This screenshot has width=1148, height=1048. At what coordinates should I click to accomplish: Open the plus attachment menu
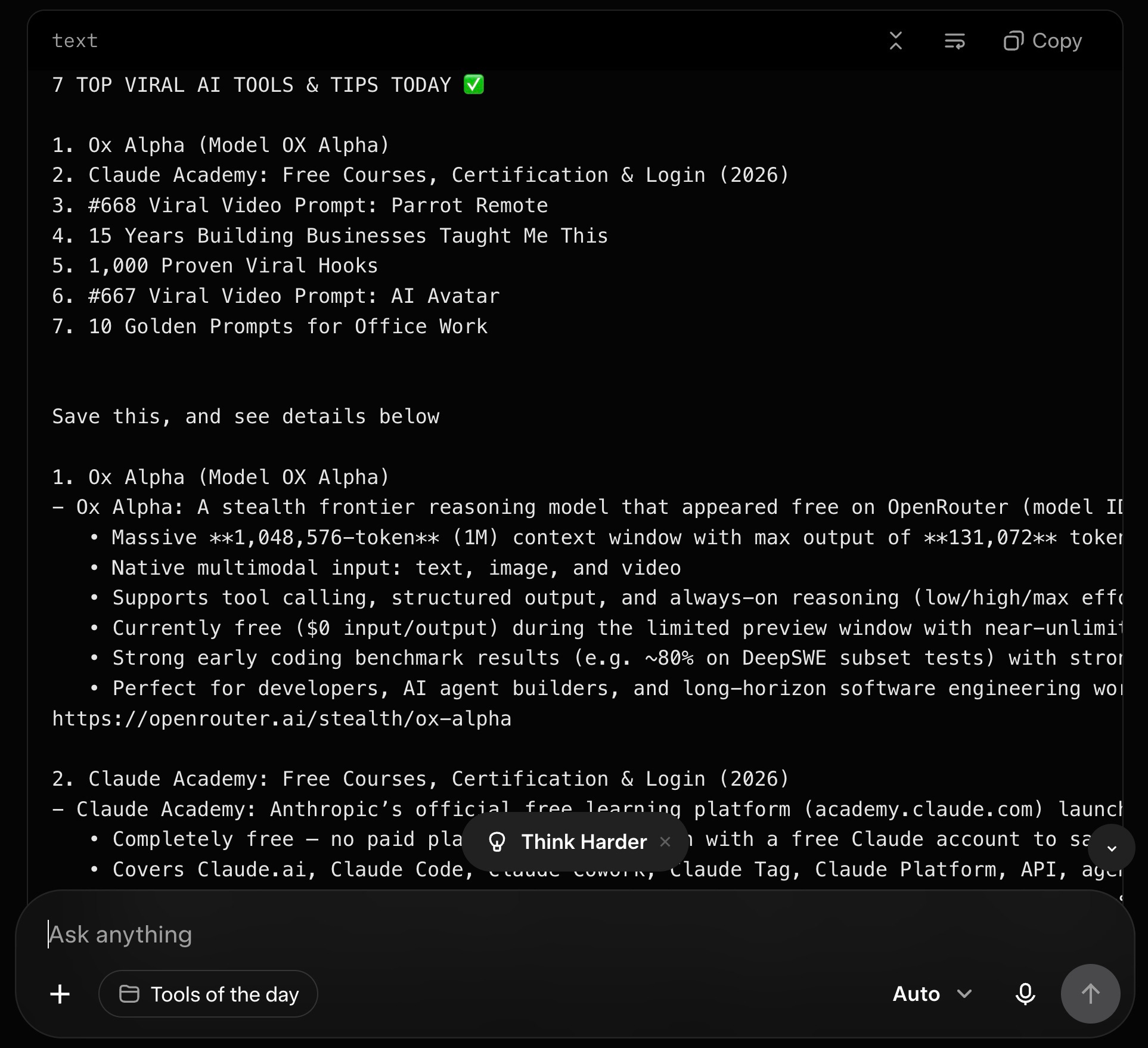60,994
